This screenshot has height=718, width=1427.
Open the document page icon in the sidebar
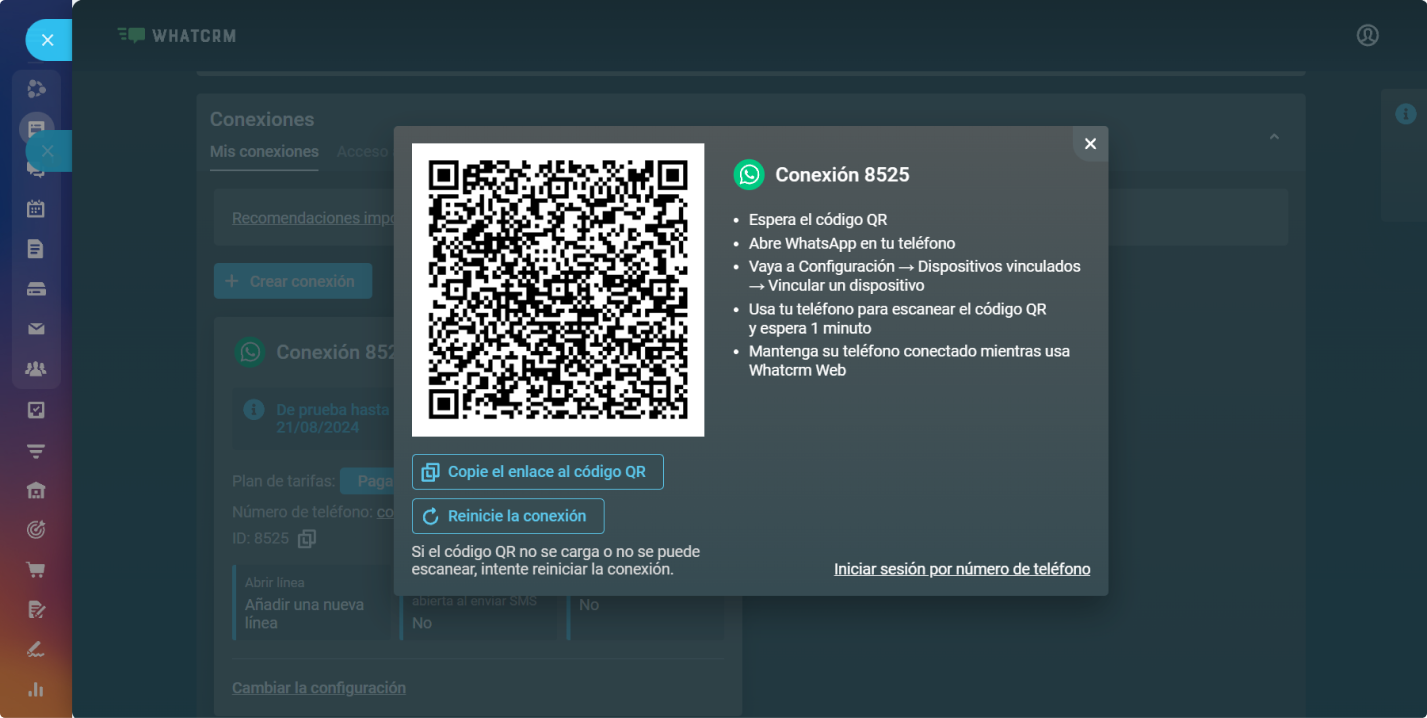pyautogui.click(x=36, y=249)
